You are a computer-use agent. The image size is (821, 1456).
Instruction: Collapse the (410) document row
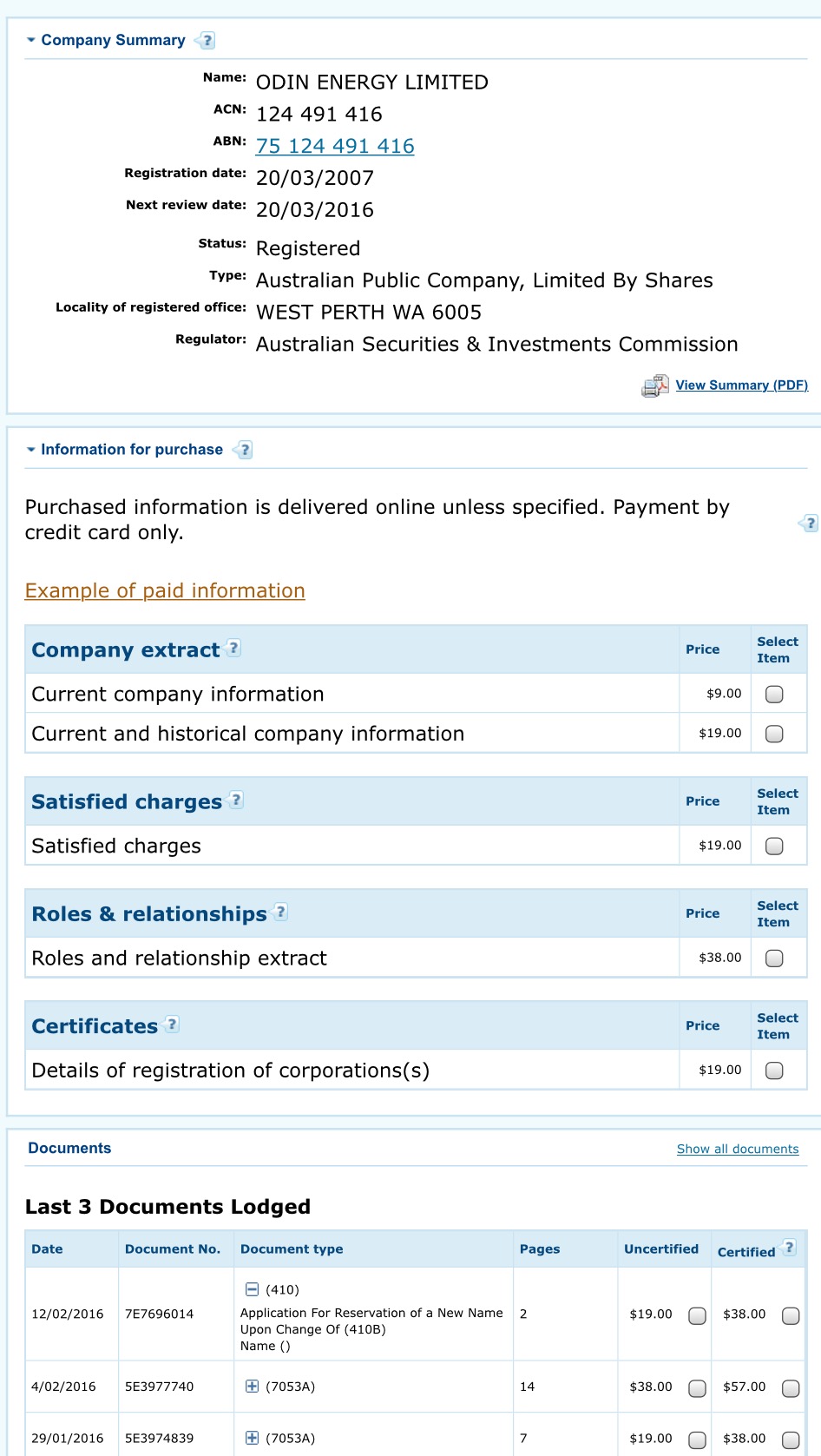(x=252, y=1289)
